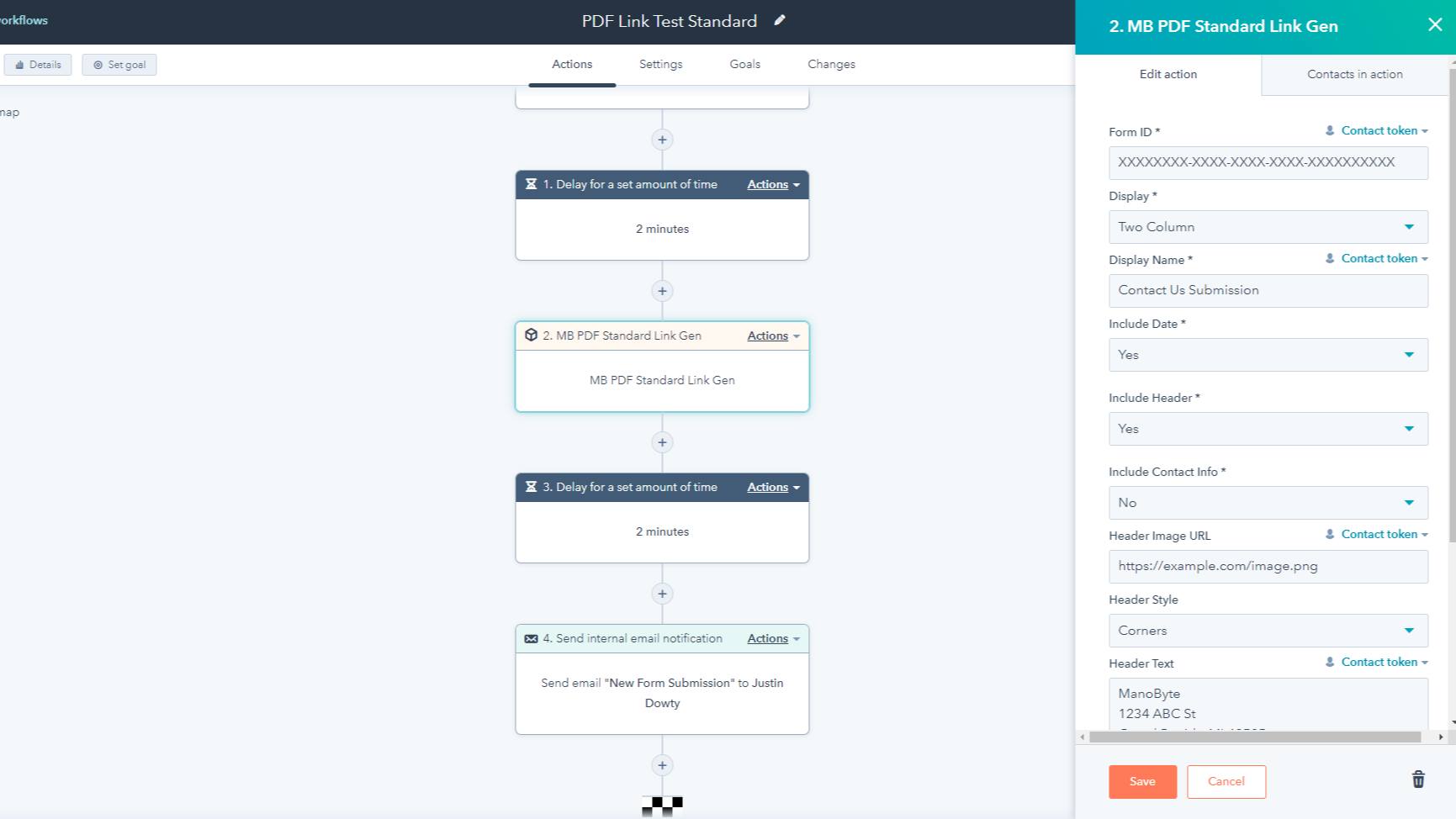
Task: Click the plus icon below the email notification step
Action: 662,765
